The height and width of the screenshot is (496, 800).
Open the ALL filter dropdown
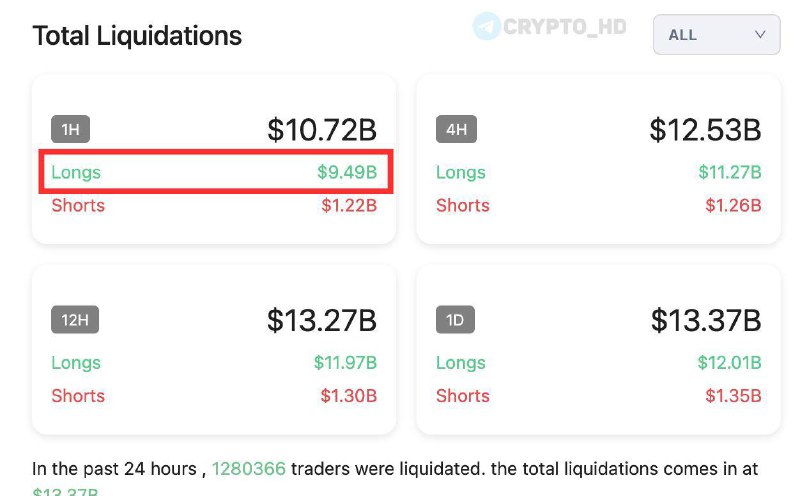[x=715, y=35]
